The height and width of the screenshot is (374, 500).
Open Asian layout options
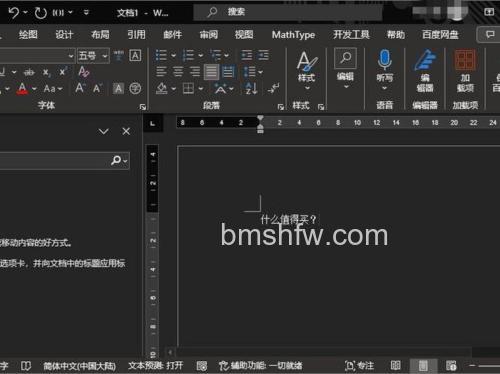tap(220, 88)
